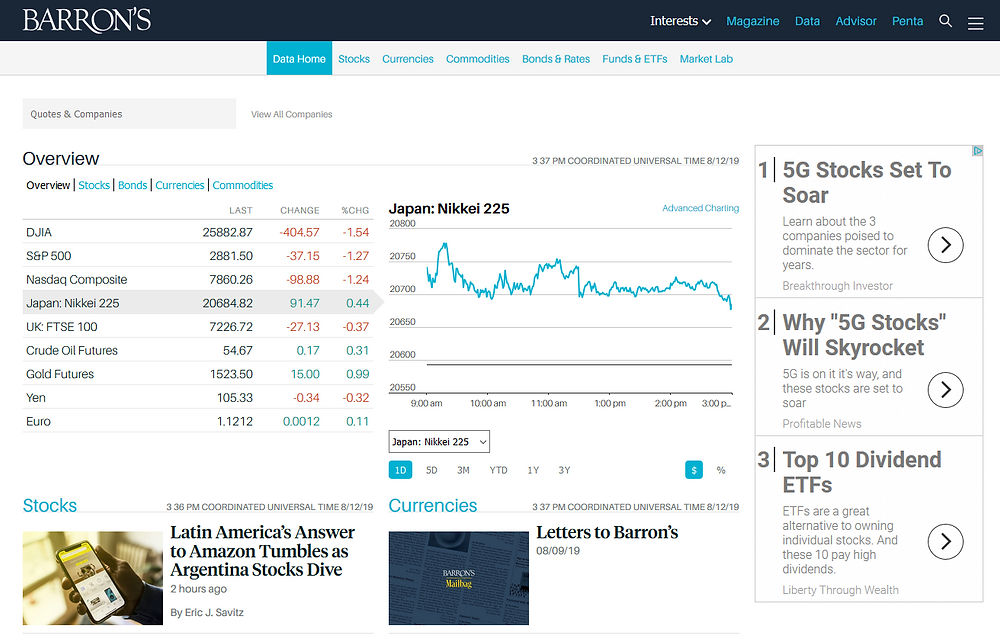Select the Currencies sub-tab under Overview
Image resolution: width=1000 pixels, height=642 pixels.
[180, 185]
